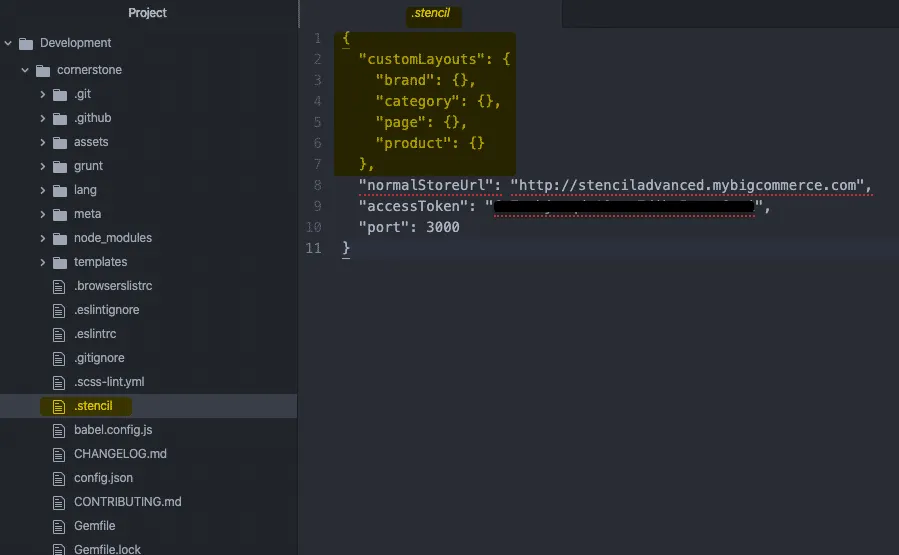Click the .stencil file icon in tree
The width and height of the screenshot is (899, 555).
click(59, 407)
